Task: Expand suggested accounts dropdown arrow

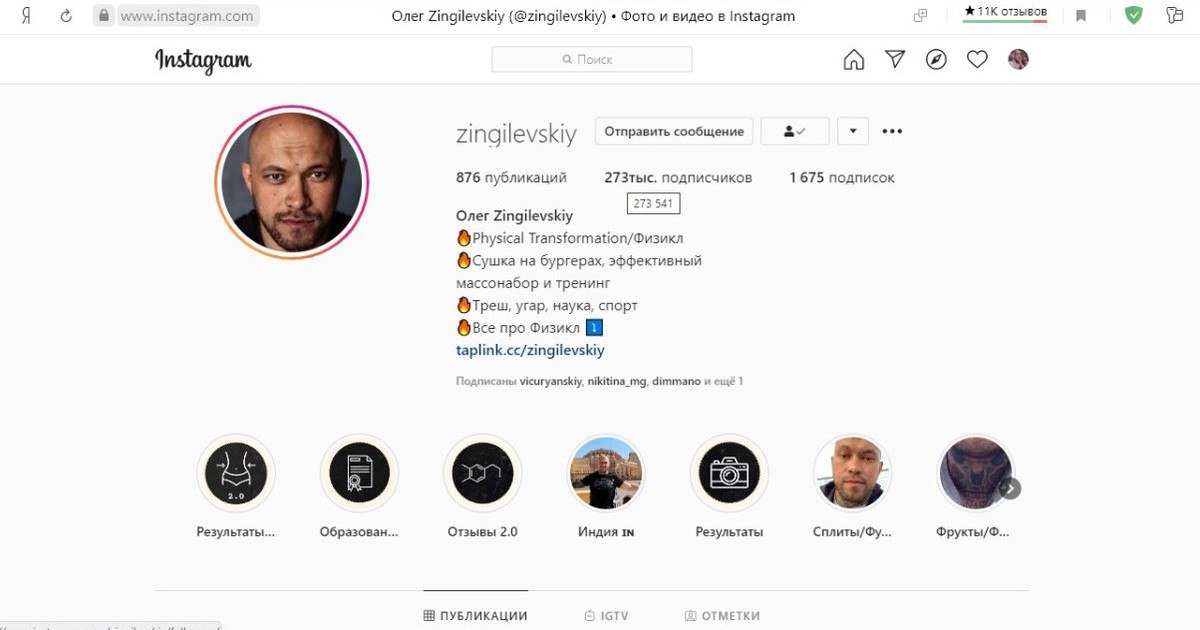Action: (x=853, y=131)
